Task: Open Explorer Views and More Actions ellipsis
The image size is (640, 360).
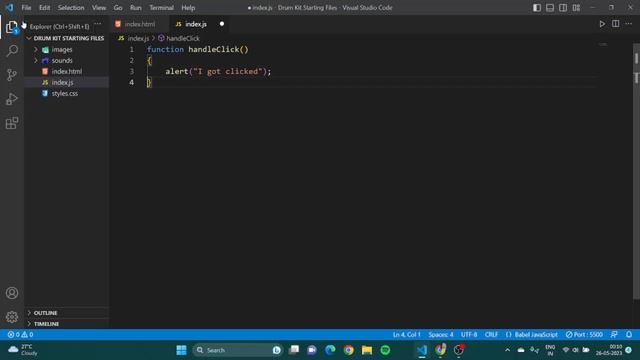Action: click(98, 24)
